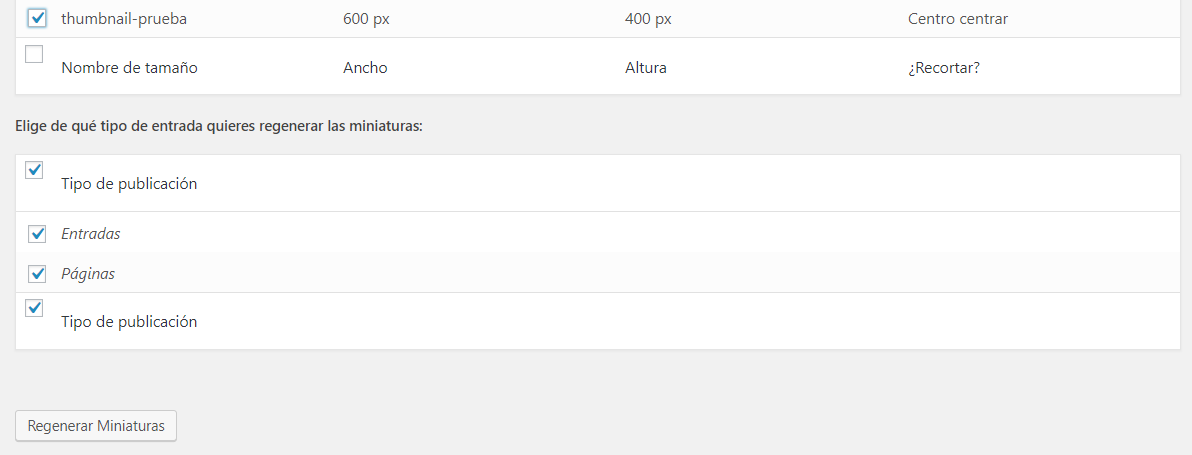Screen dimensions: 1192x455
Task: Toggle the Tipo de publicación checkbox above Entradas
Action: 34,170
